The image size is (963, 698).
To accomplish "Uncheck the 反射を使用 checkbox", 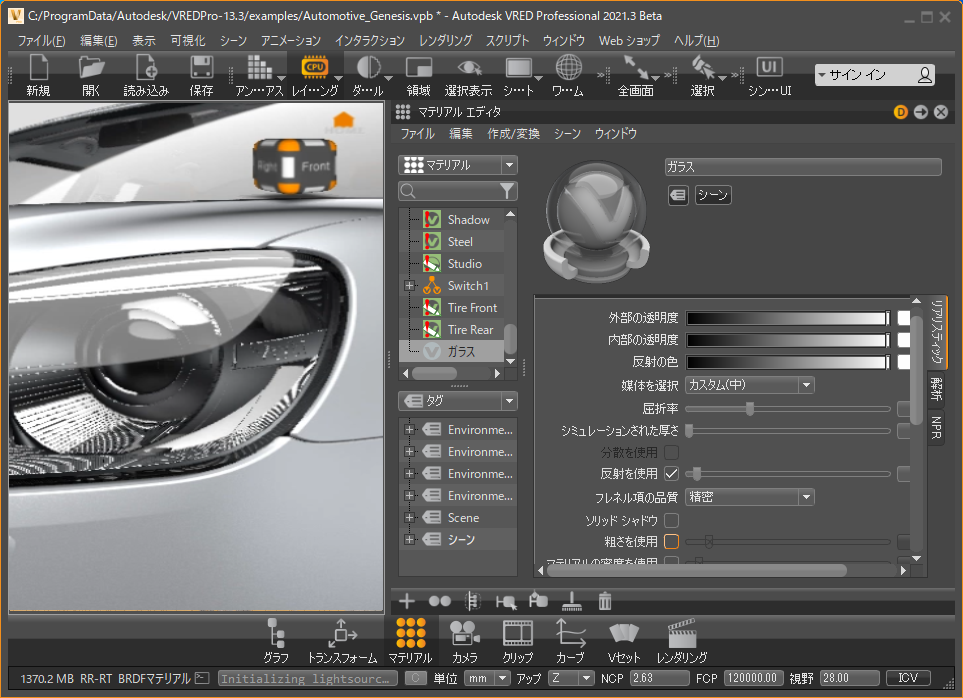I will [671, 474].
